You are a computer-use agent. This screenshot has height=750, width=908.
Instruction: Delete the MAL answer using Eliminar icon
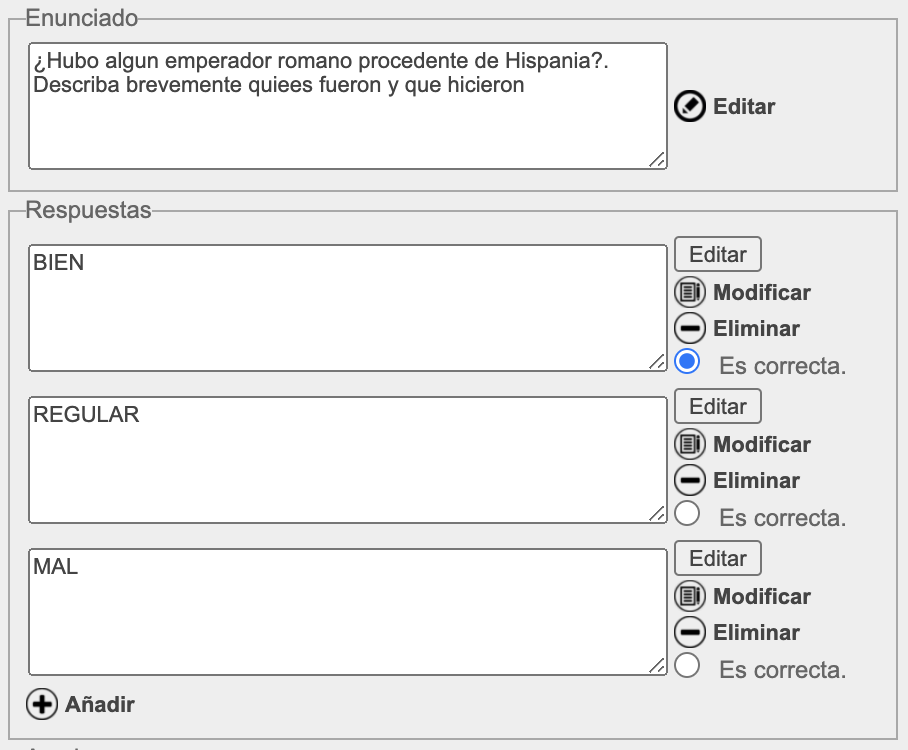pos(689,632)
